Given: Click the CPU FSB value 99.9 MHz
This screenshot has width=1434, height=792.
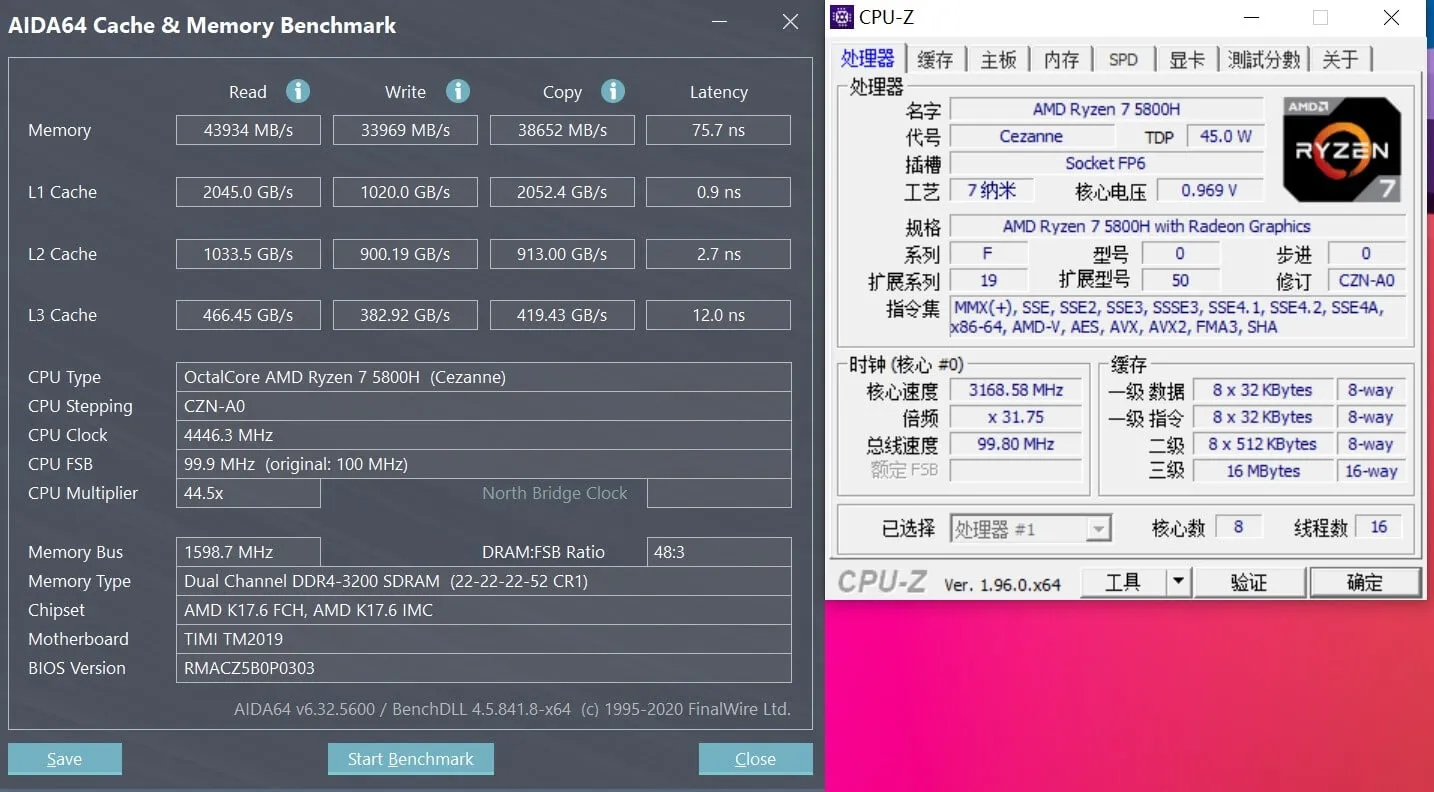Looking at the screenshot, I should pyautogui.click(x=484, y=464).
